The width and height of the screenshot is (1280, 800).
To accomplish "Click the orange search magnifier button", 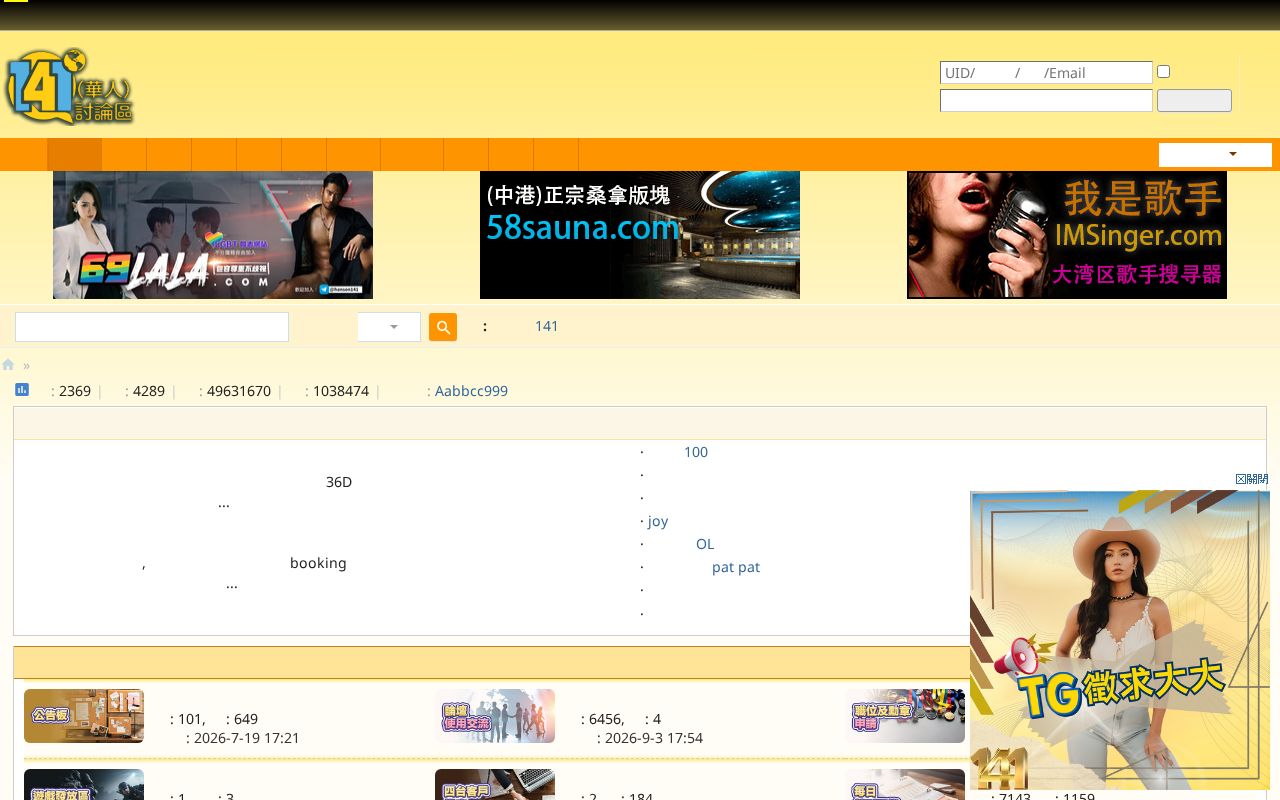I will click(x=443, y=327).
